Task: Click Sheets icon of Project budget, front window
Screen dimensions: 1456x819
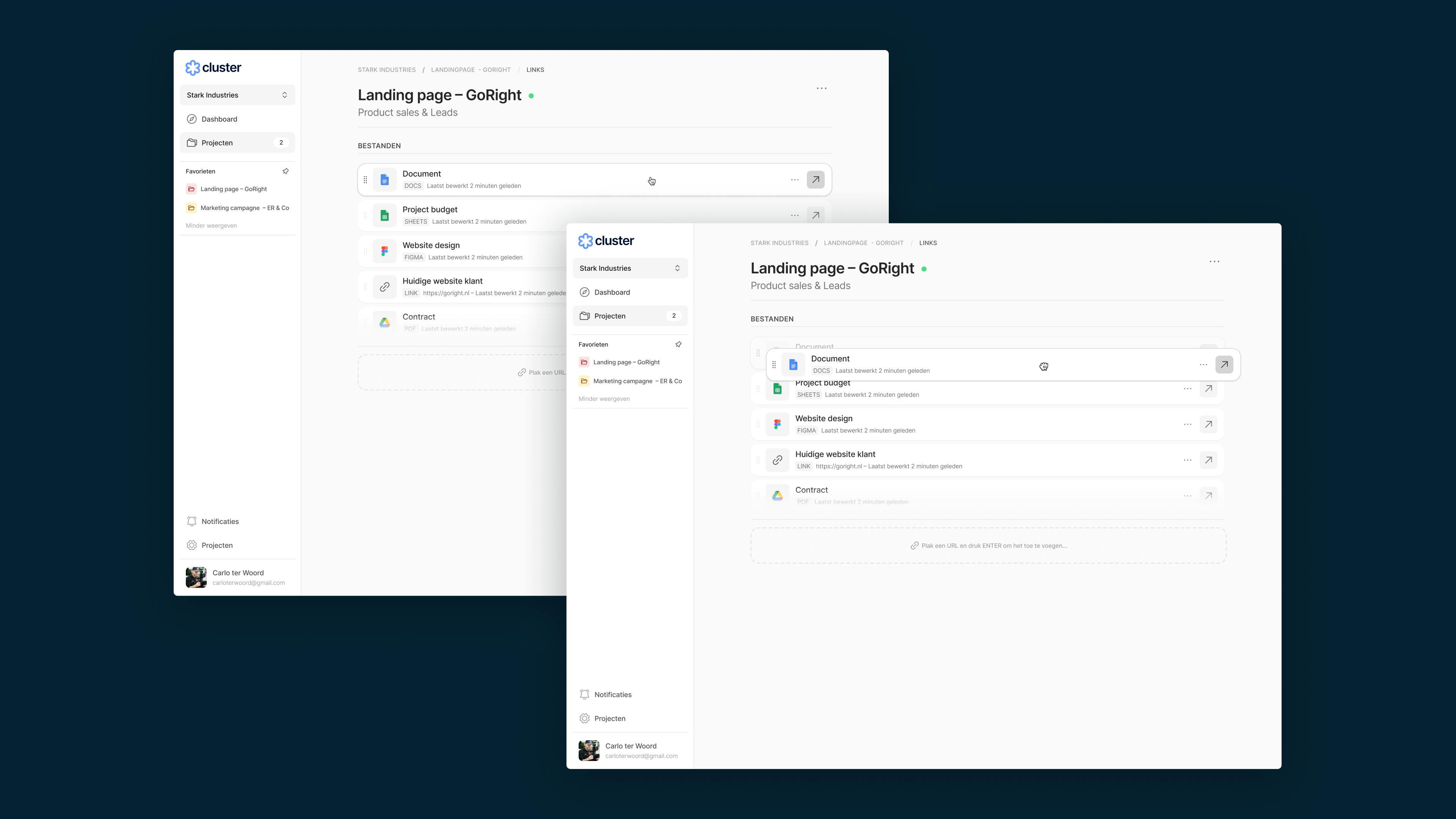Action: [778, 389]
